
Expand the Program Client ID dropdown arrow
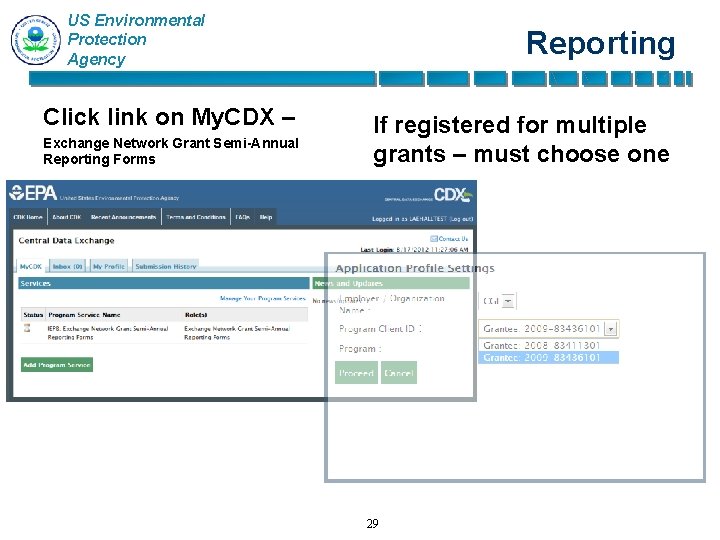tap(611, 329)
